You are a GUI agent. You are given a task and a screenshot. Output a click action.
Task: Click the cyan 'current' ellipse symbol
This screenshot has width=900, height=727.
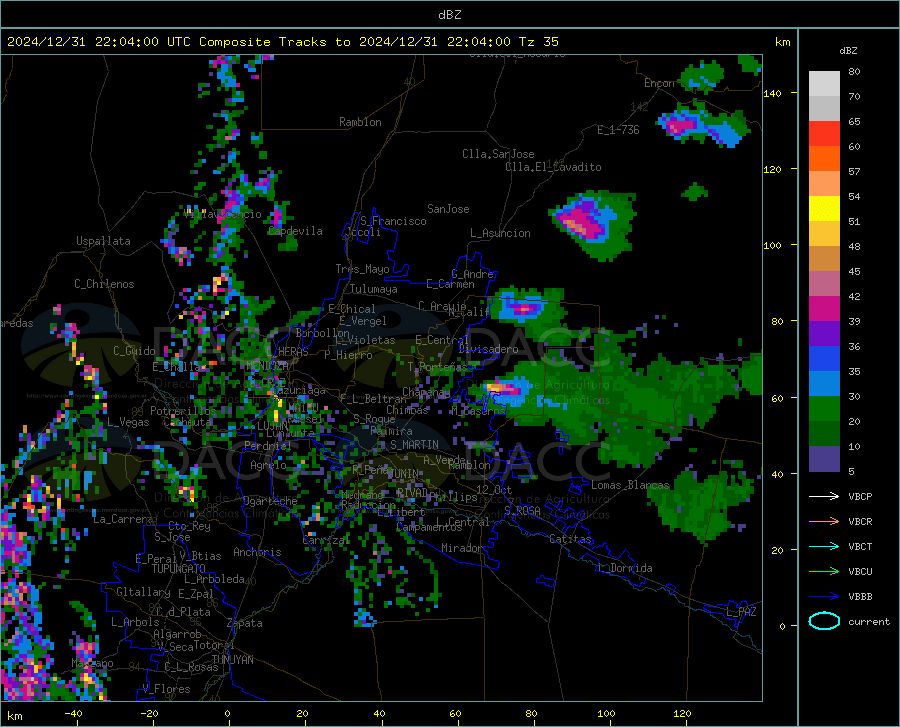click(x=824, y=621)
